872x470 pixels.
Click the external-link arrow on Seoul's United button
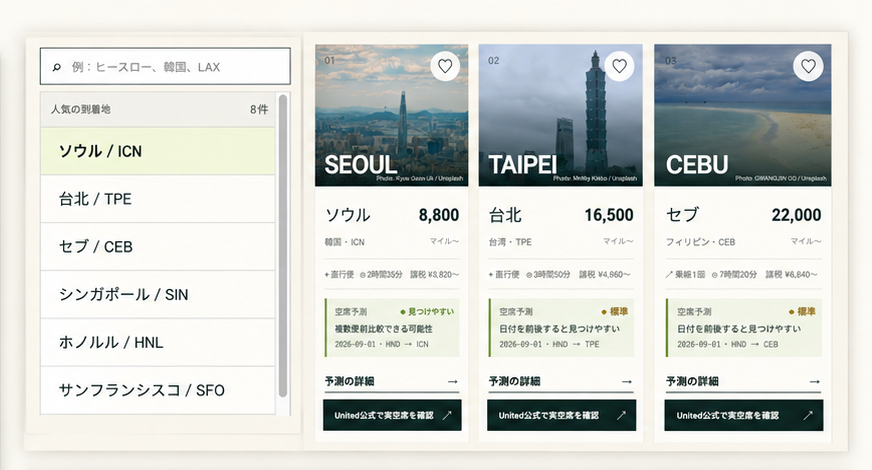447,415
